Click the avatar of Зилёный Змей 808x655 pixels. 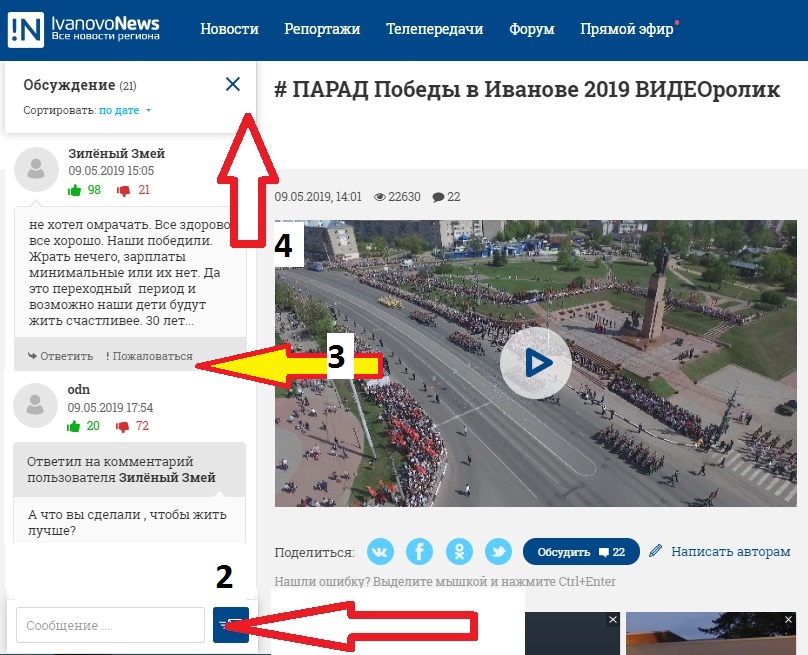(36, 170)
